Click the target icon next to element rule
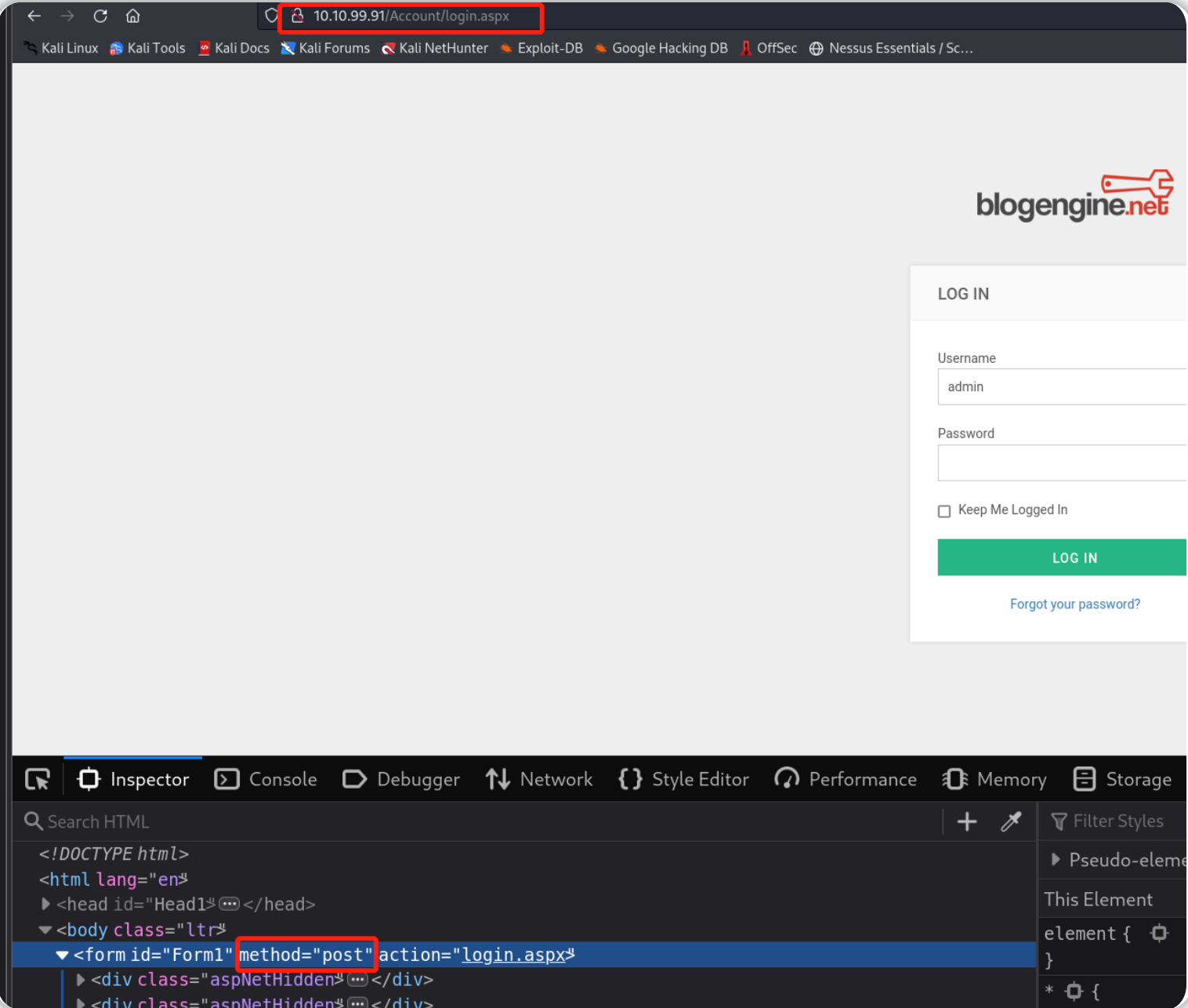 point(1159,933)
